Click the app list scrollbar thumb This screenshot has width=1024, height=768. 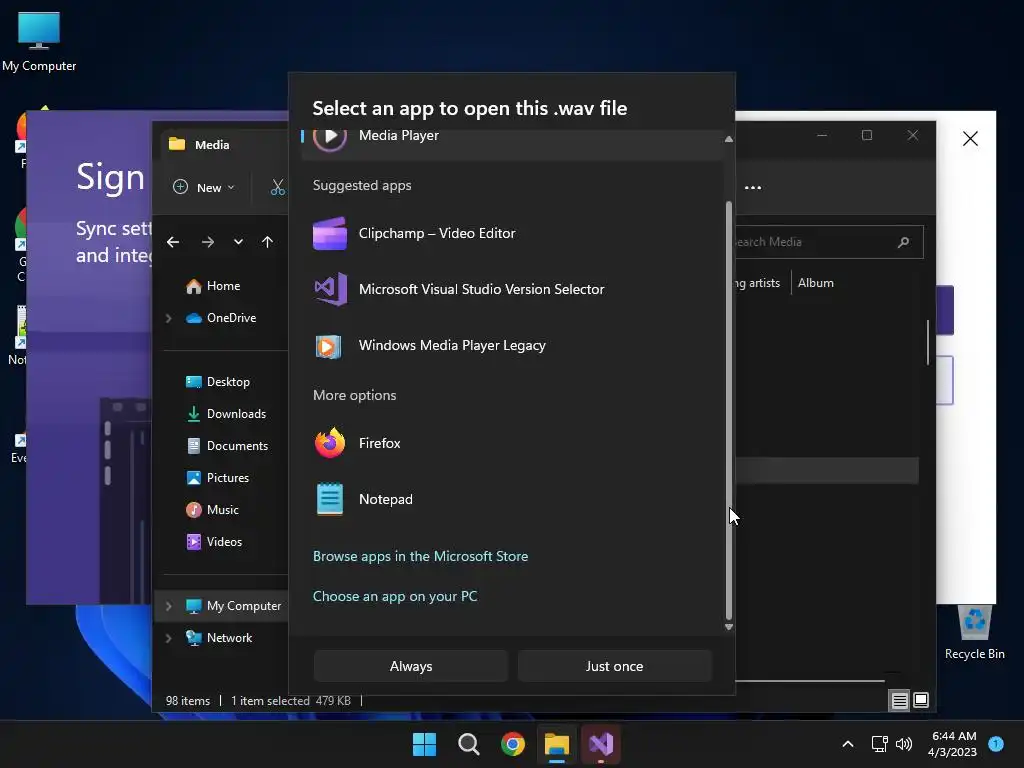point(729,410)
